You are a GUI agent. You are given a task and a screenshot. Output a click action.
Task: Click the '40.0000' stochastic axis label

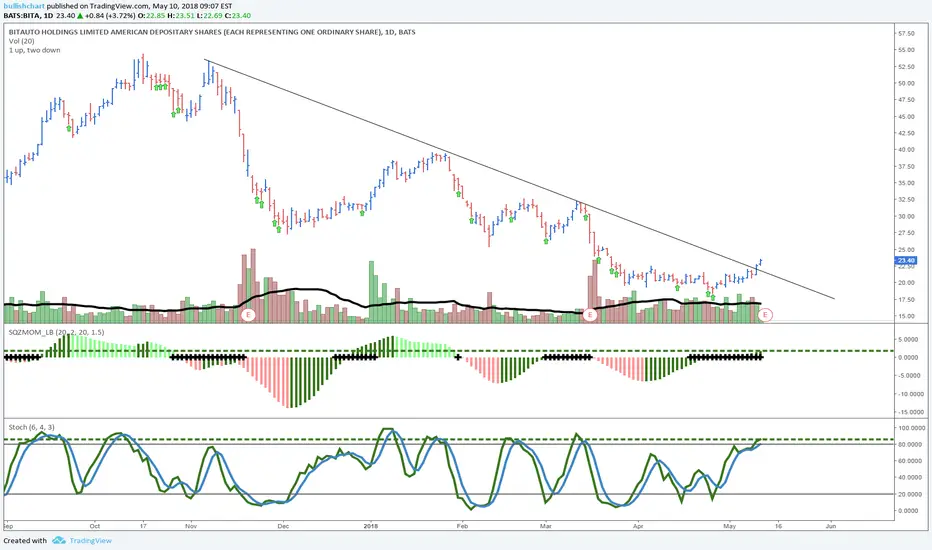[911, 477]
